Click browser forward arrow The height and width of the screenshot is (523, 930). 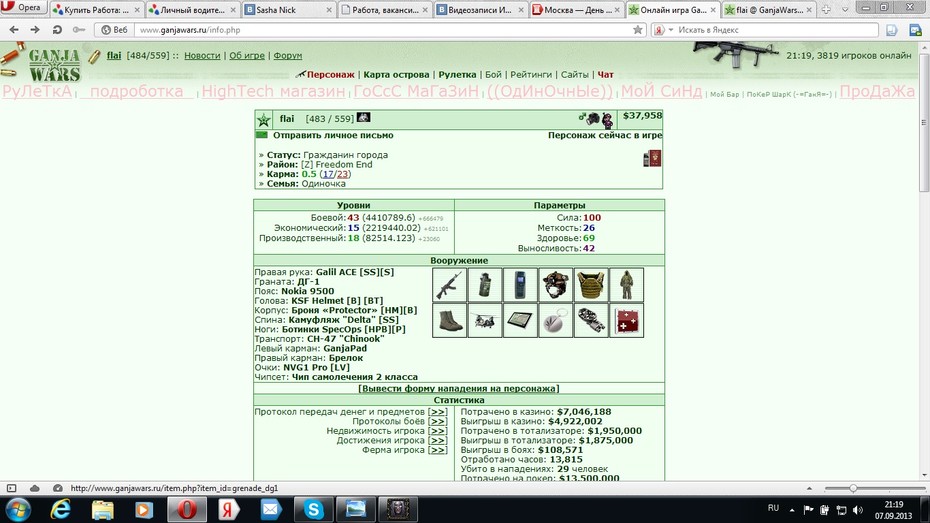tap(35, 30)
